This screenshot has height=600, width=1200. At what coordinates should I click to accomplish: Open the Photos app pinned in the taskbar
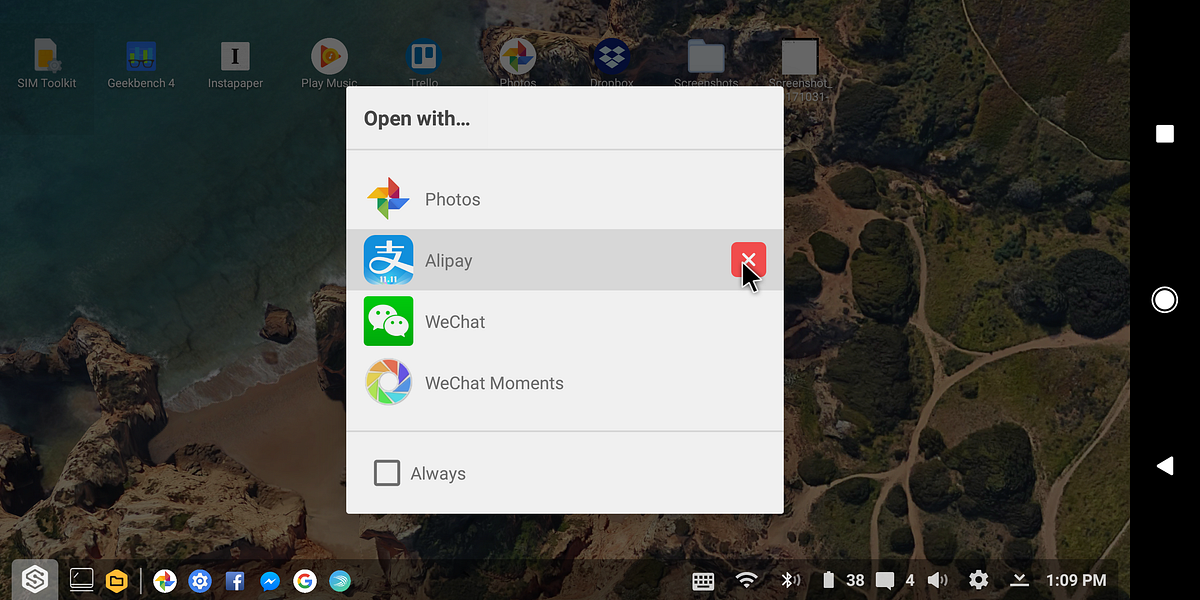(165, 580)
